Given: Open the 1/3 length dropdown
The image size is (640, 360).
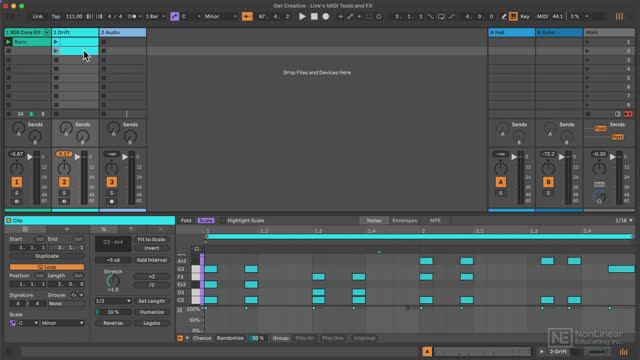Looking at the screenshot, I should [113, 301].
